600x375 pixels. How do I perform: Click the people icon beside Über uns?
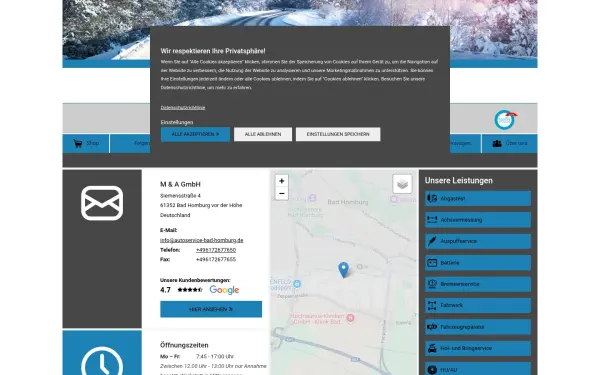click(x=497, y=143)
